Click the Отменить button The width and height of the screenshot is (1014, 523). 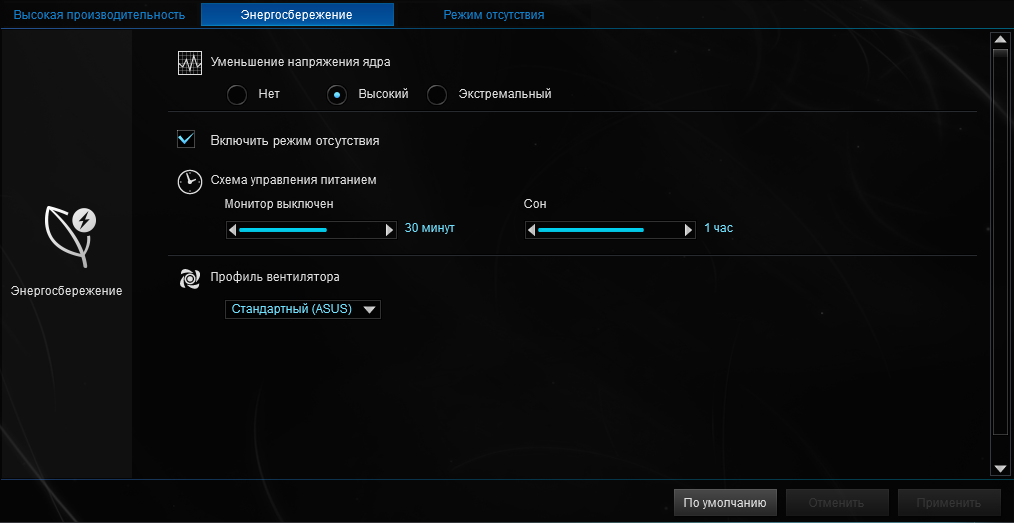tap(837, 502)
